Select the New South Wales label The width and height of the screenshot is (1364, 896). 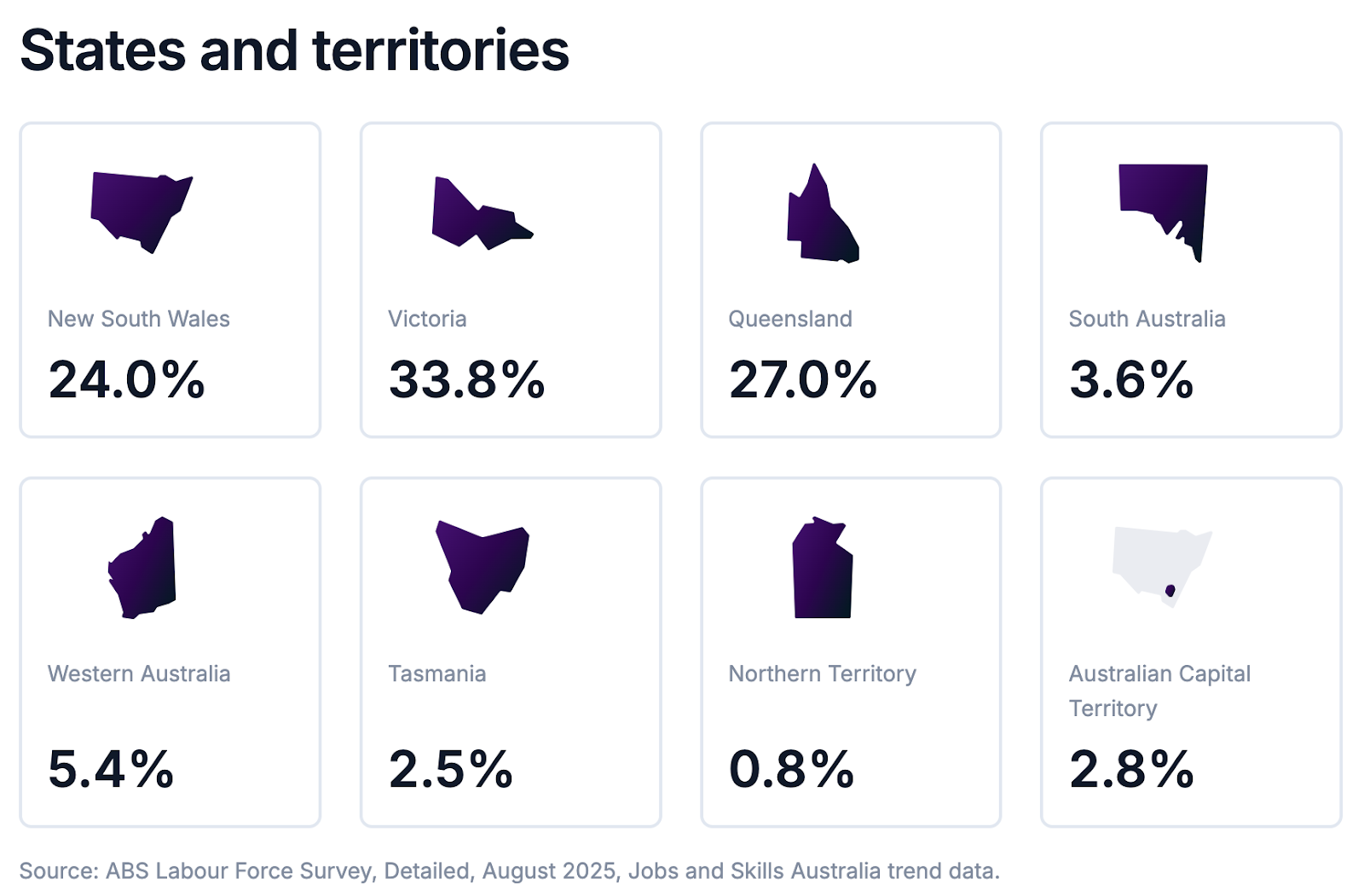pyautogui.click(x=139, y=319)
